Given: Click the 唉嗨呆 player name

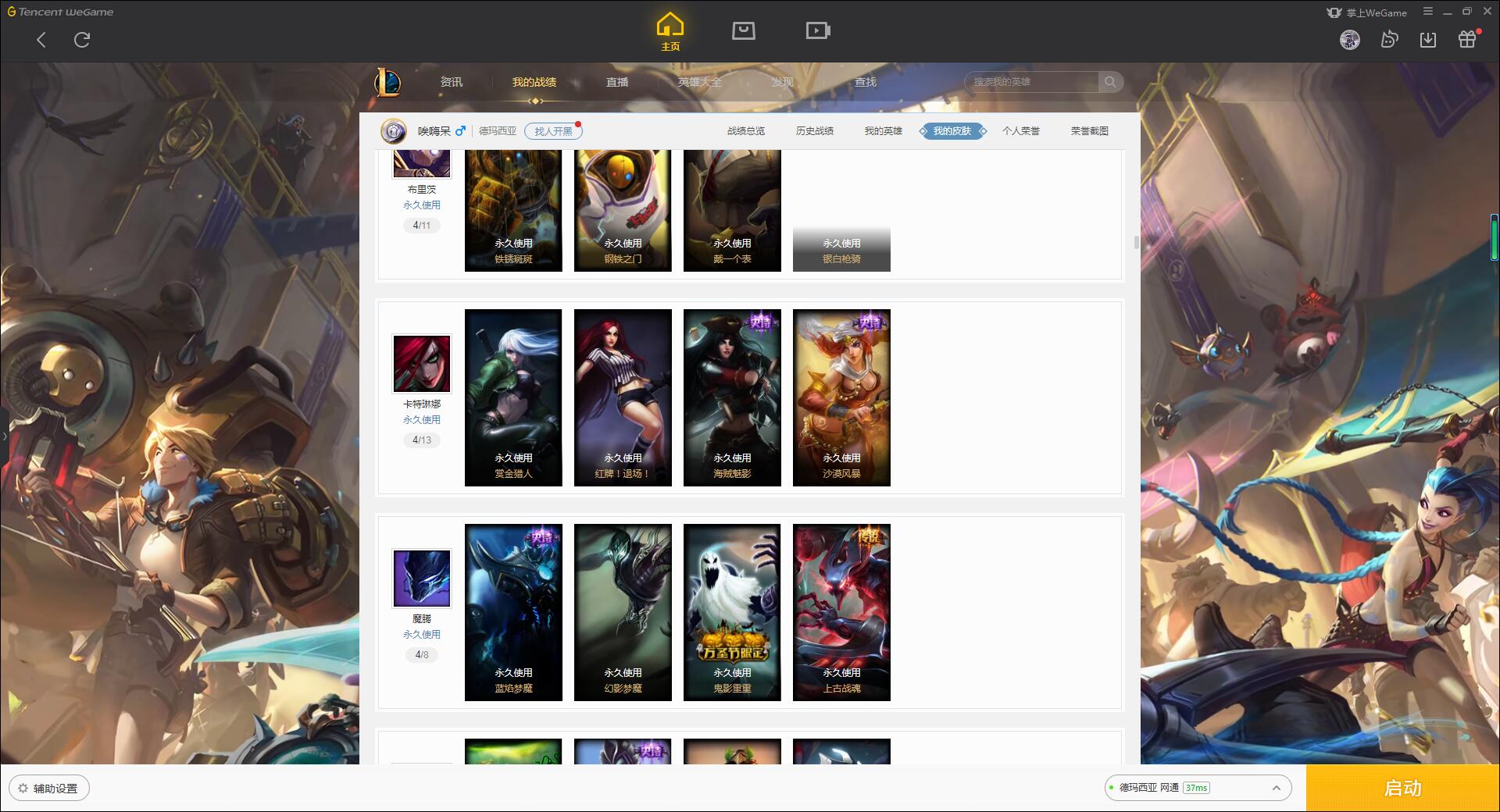Looking at the screenshot, I should [x=434, y=131].
